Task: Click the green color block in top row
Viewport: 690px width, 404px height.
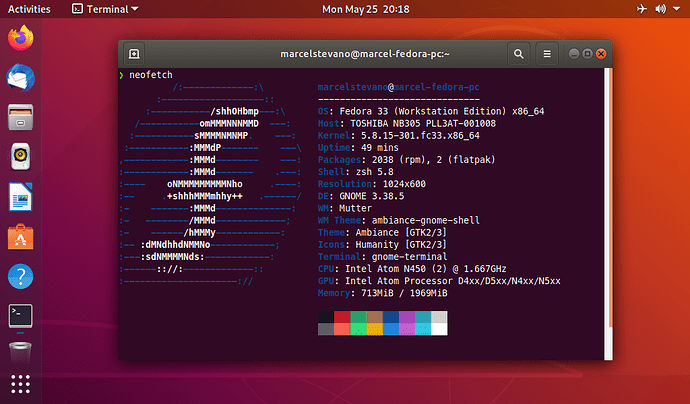Action: 358,317
